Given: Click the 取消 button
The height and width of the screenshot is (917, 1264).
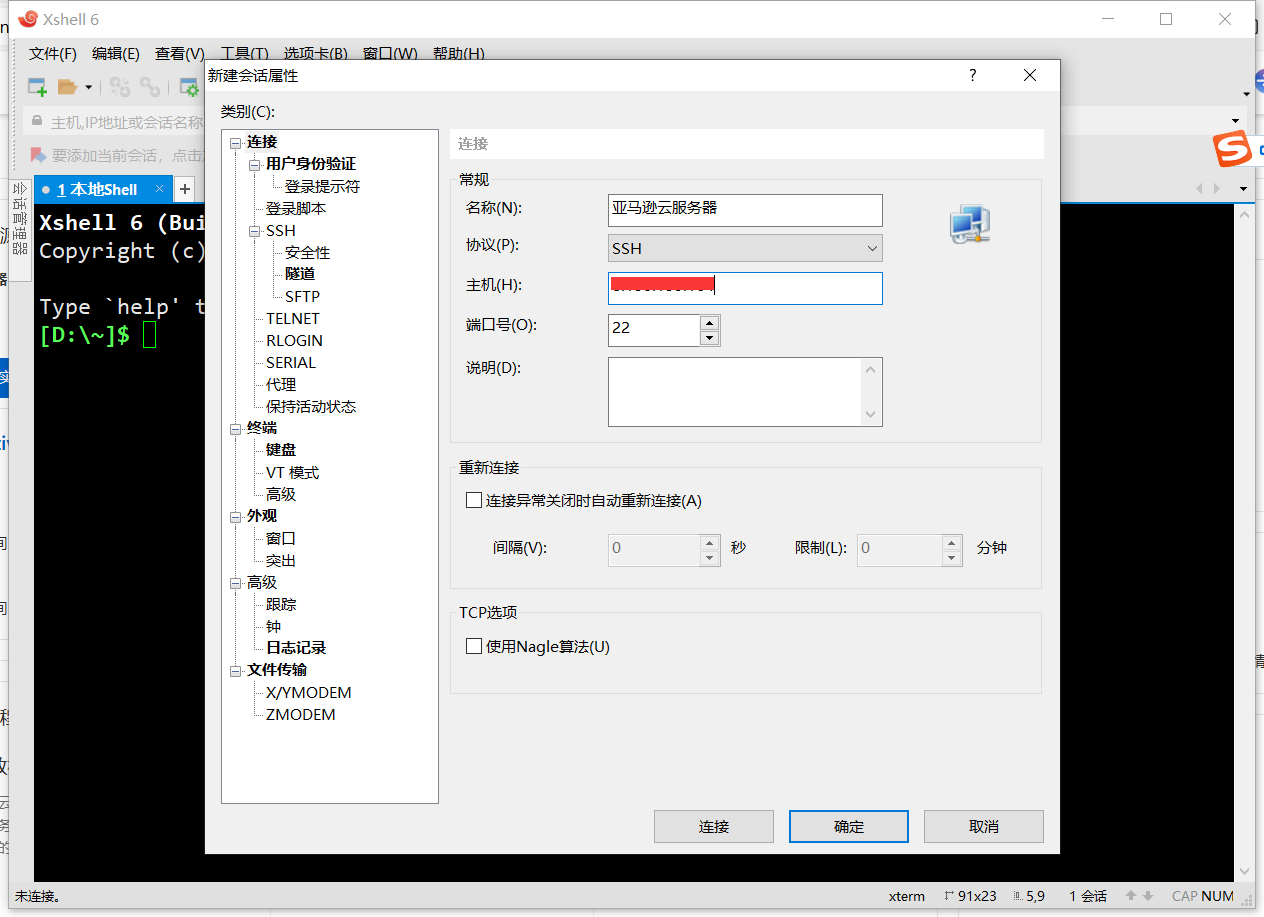Looking at the screenshot, I should 984,827.
